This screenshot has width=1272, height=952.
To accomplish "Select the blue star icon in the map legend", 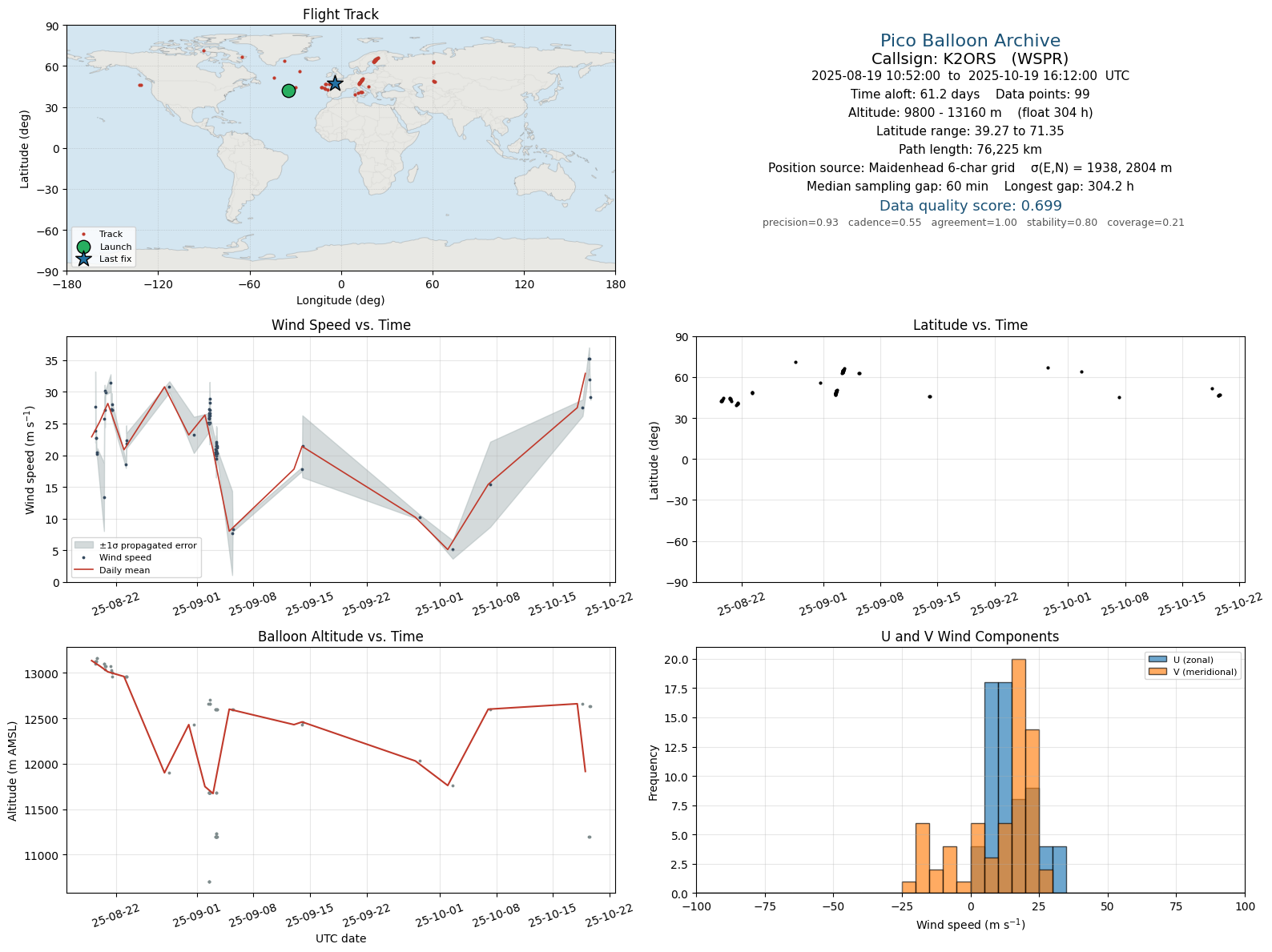I will click(83, 259).
